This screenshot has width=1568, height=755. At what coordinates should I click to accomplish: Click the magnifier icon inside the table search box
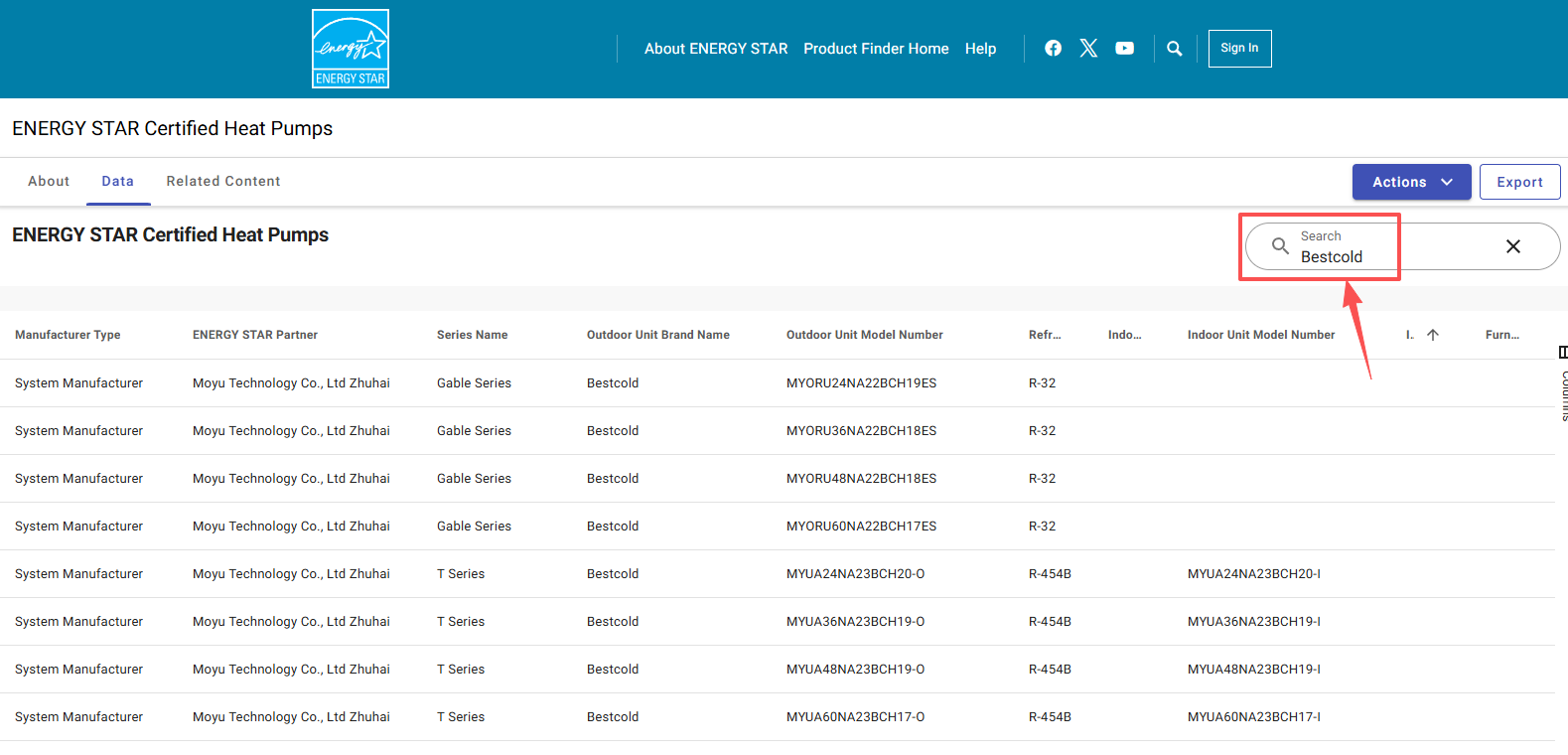(1281, 246)
